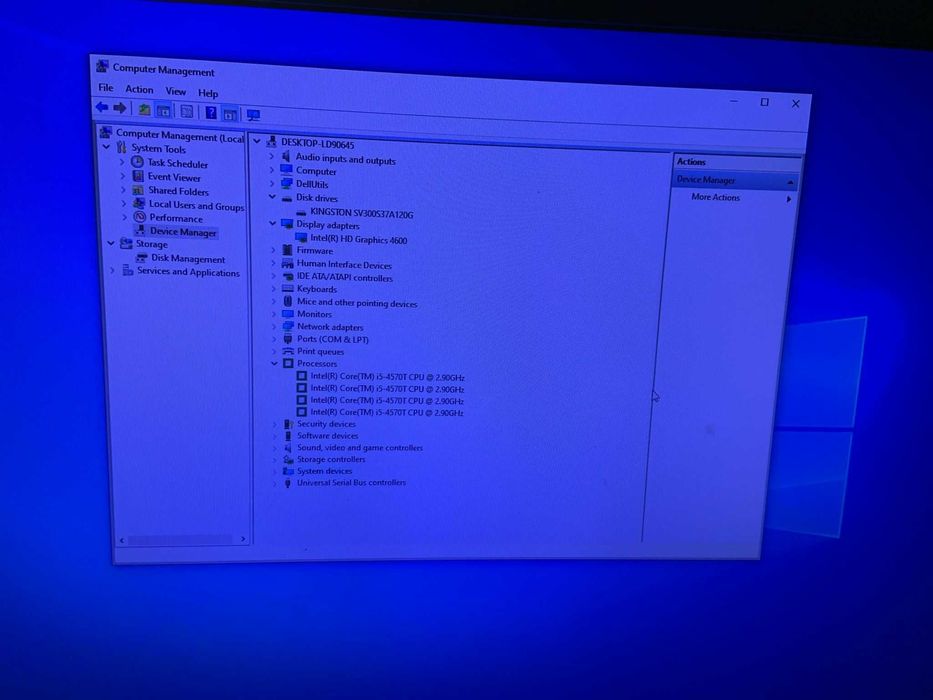933x700 pixels.
Task: Select Sound, video and game controllers
Action: click(x=360, y=448)
